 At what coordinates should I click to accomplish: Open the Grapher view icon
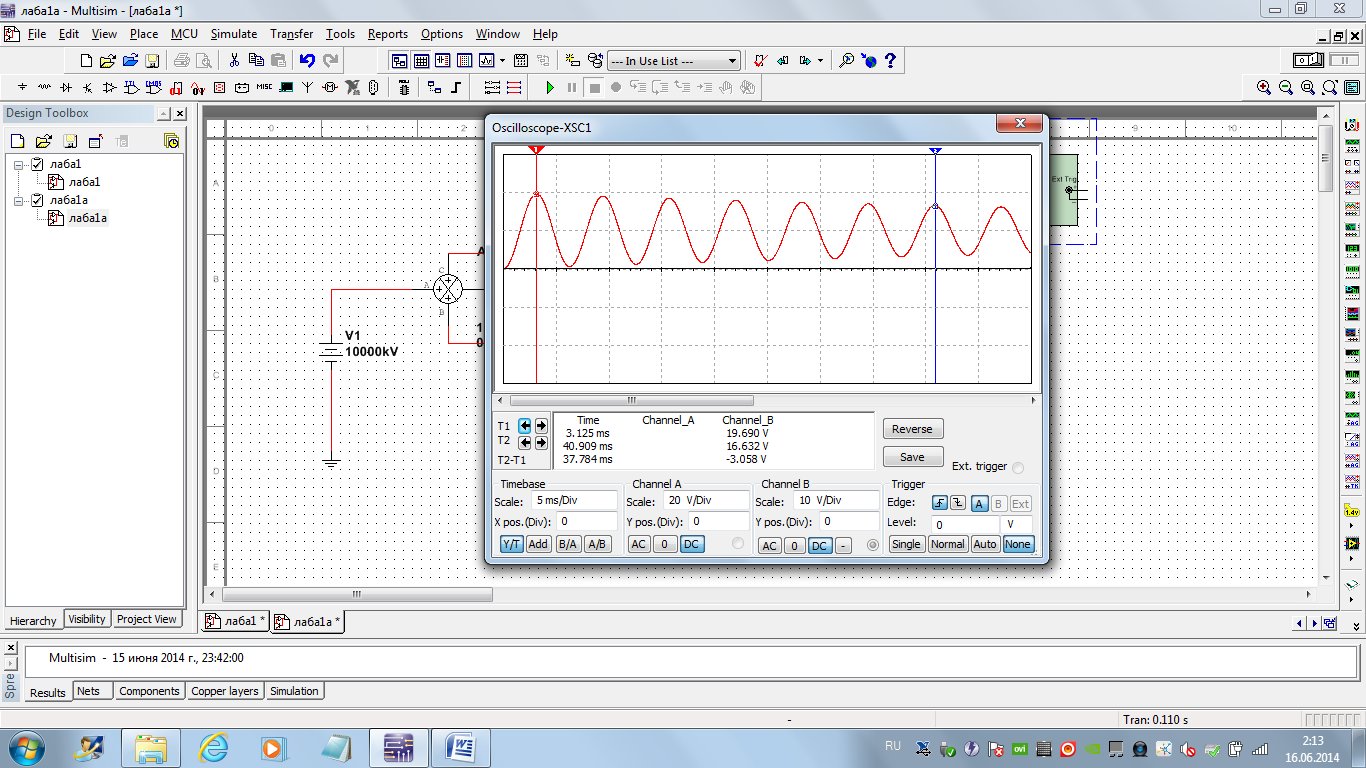[487, 61]
